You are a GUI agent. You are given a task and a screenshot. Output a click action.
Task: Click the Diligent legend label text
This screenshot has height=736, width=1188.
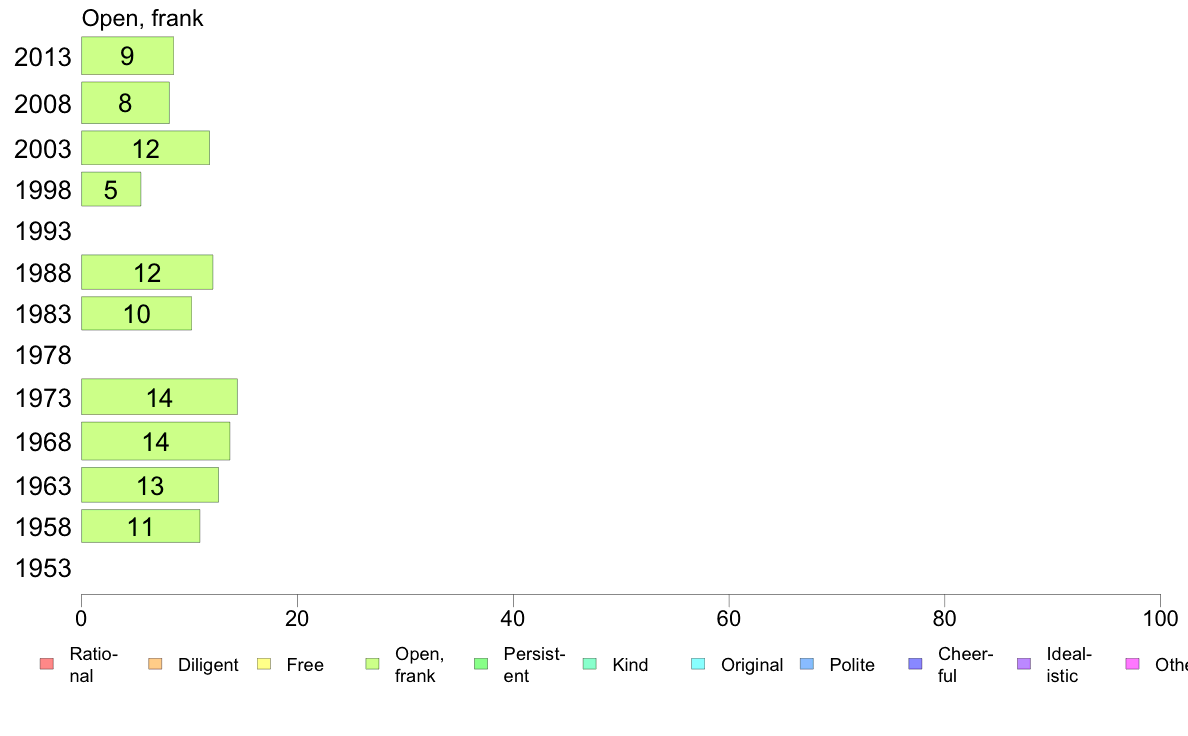click(x=208, y=665)
